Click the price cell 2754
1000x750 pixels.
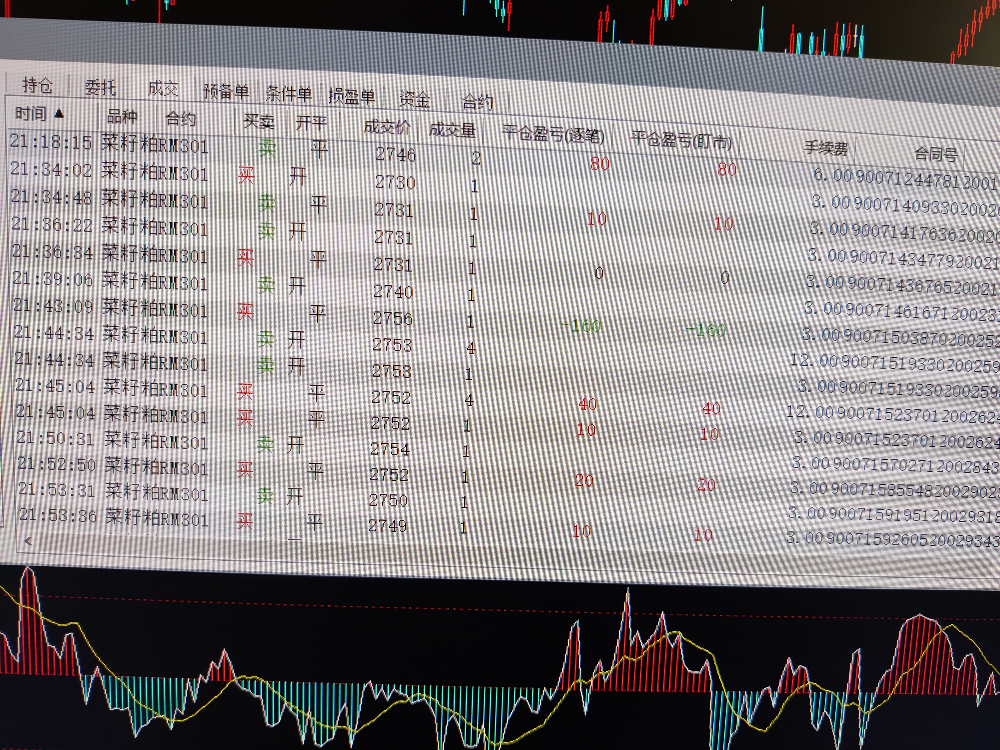(390, 449)
